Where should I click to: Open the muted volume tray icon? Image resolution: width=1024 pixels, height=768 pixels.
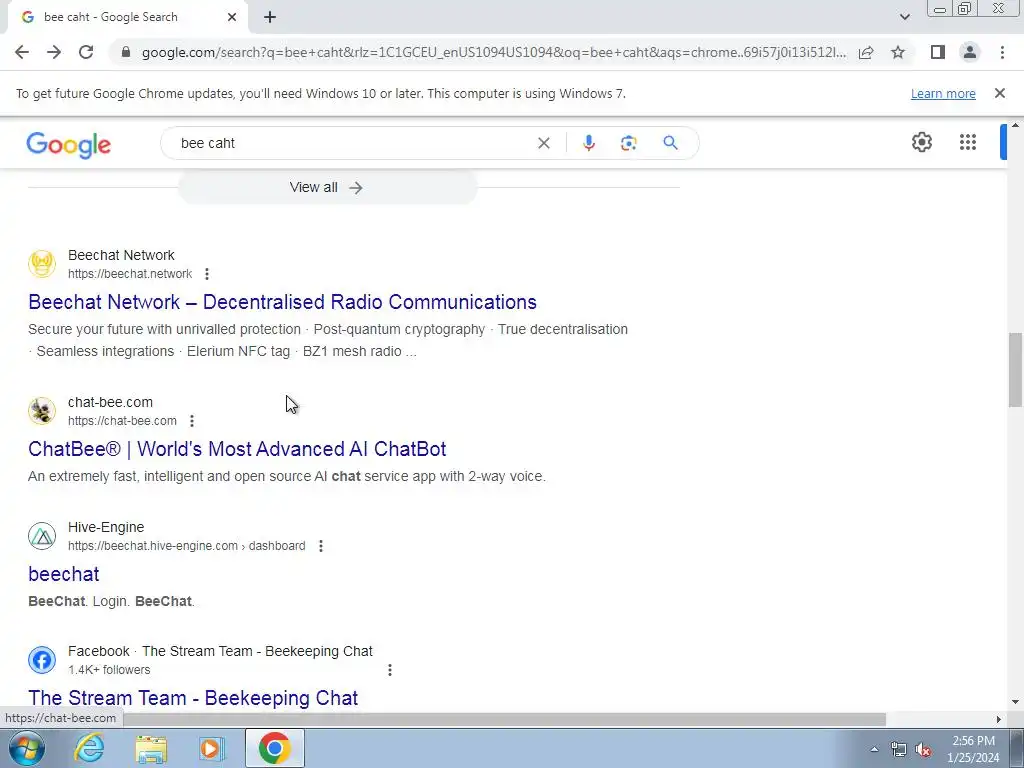923,750
